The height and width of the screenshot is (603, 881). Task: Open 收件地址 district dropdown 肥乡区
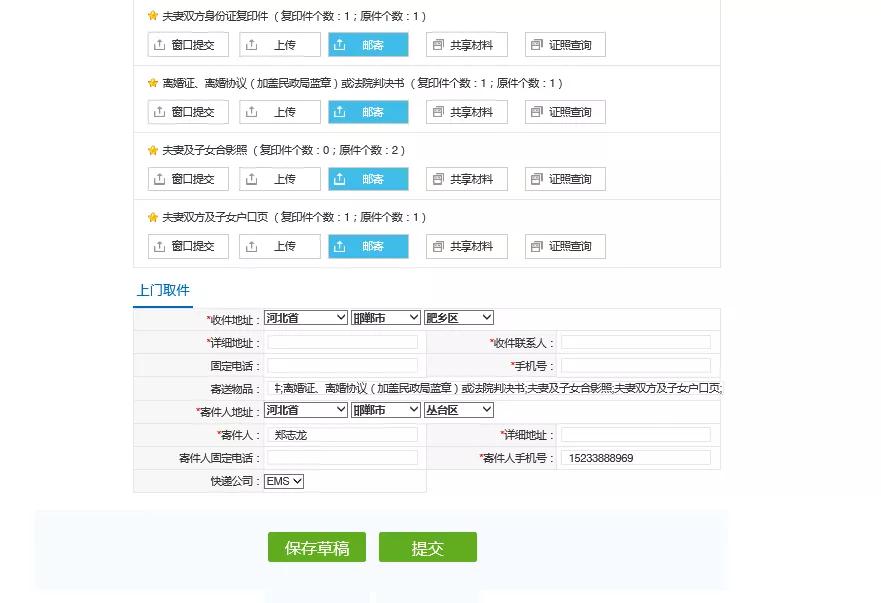click(x=458, y=318)
